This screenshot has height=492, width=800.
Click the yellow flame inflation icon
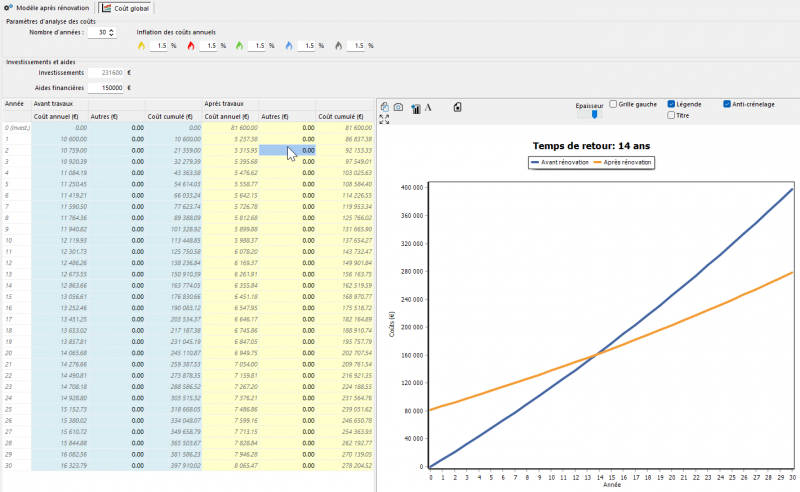click(x=141, y=46)
